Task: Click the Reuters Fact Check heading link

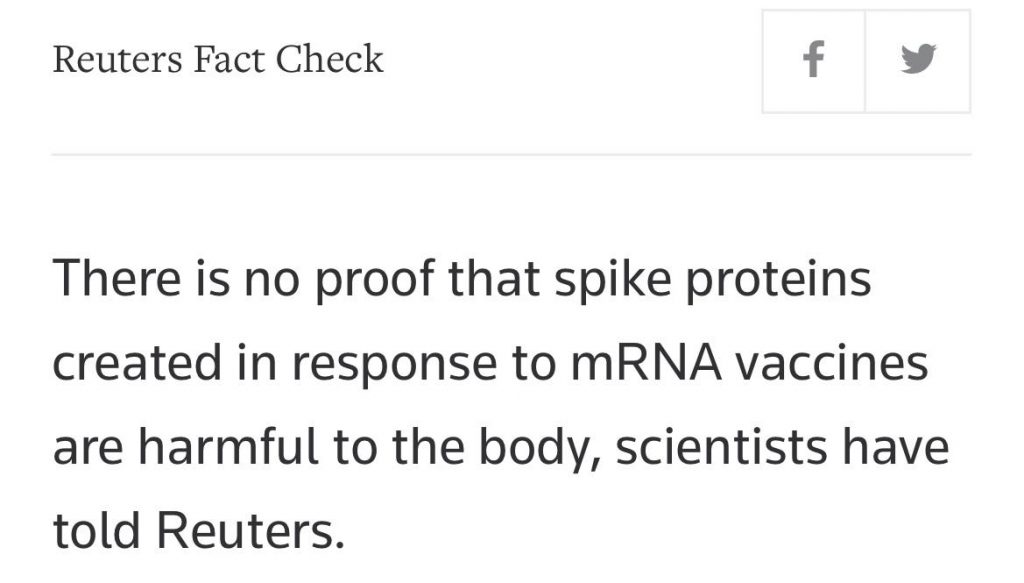Action: [x=219, y=59]
